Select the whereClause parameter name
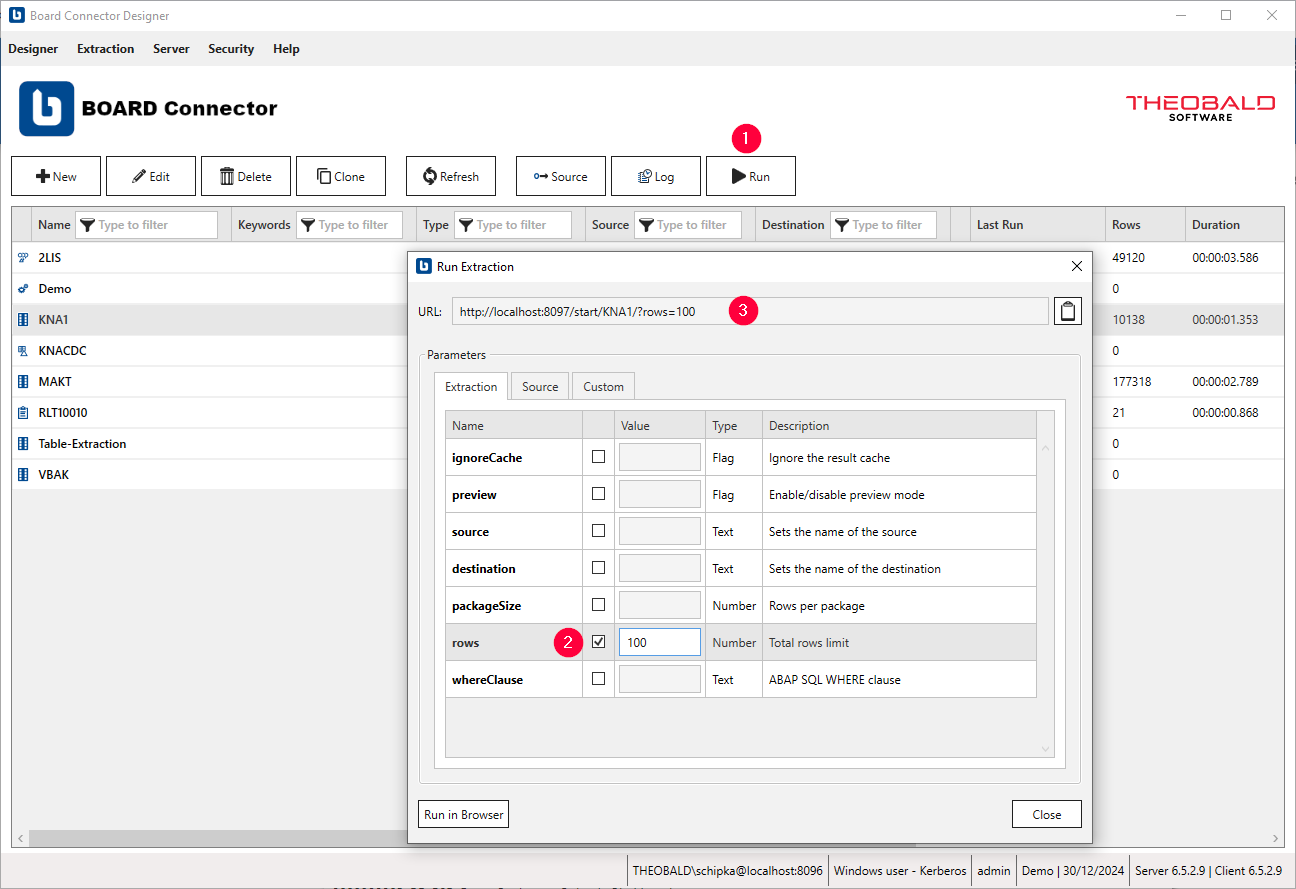Viewport: 1296px width, 889px height. tap(487, 679)
